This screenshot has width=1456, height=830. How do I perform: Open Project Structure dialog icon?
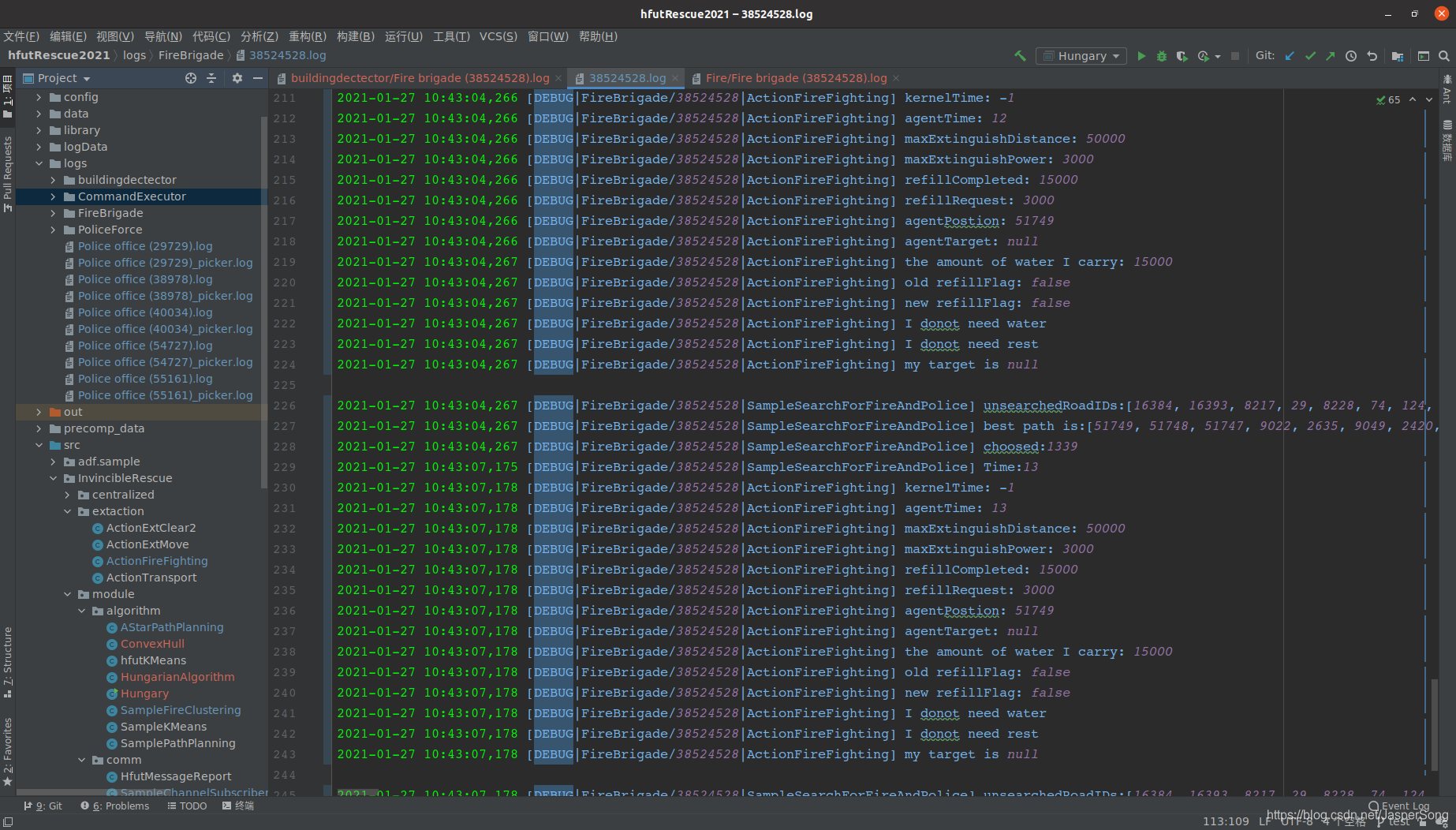1398,56
